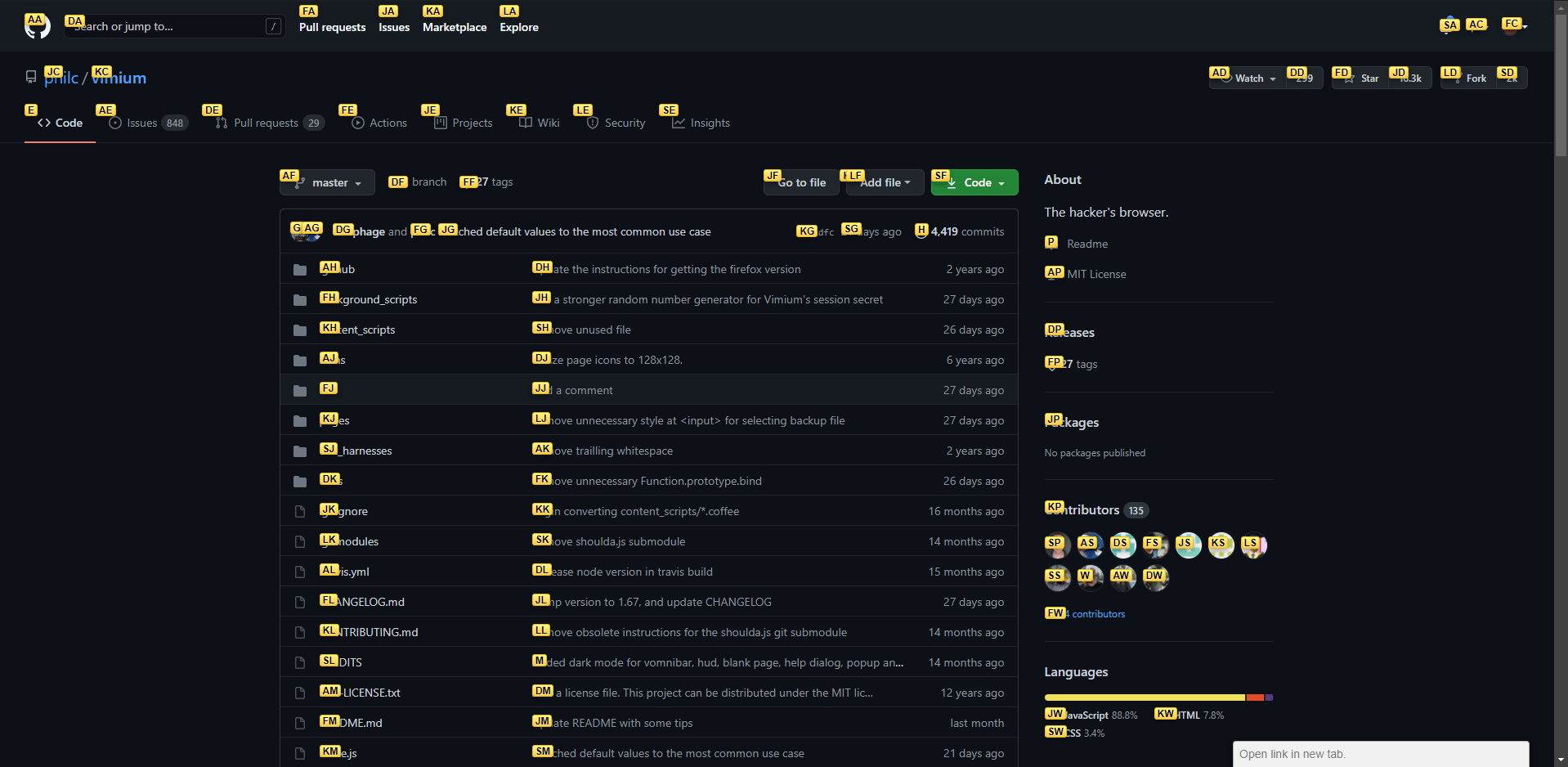Open the background_scripts folder
Image resolution: width=1568 pixels, height=767 pixels.
pyautogui.click(x=369, y=299)
